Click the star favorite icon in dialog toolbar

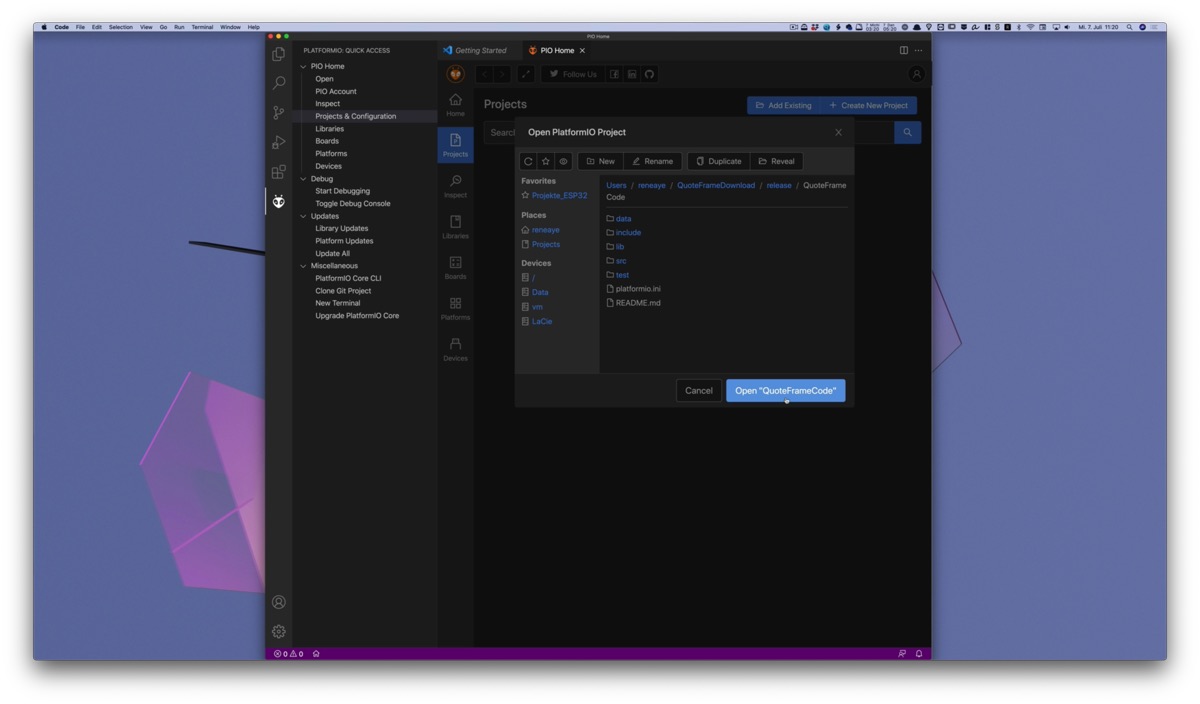click(x=546, y=161)
